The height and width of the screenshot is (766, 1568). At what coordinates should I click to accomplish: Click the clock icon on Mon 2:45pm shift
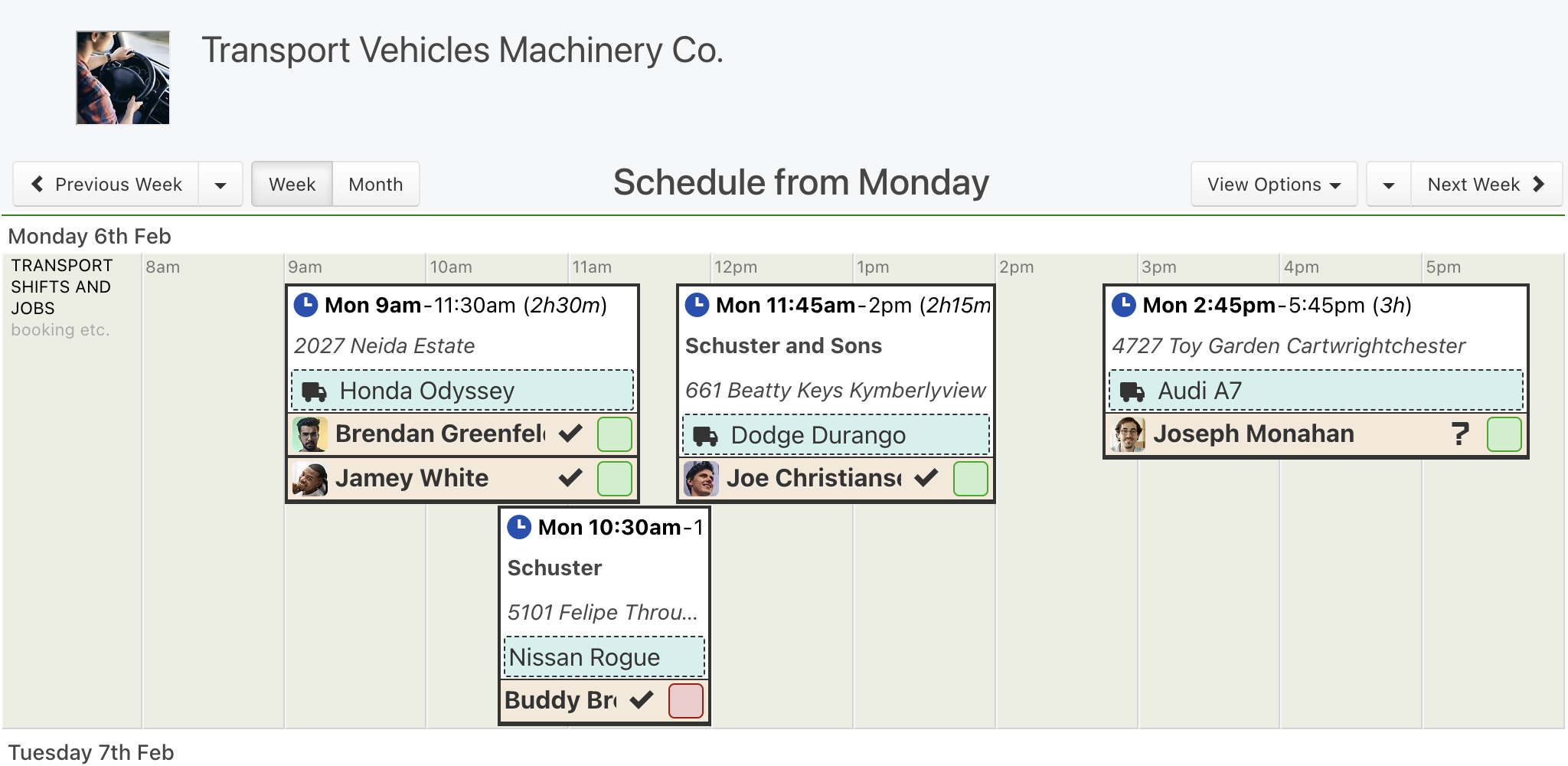(1124, 305)
